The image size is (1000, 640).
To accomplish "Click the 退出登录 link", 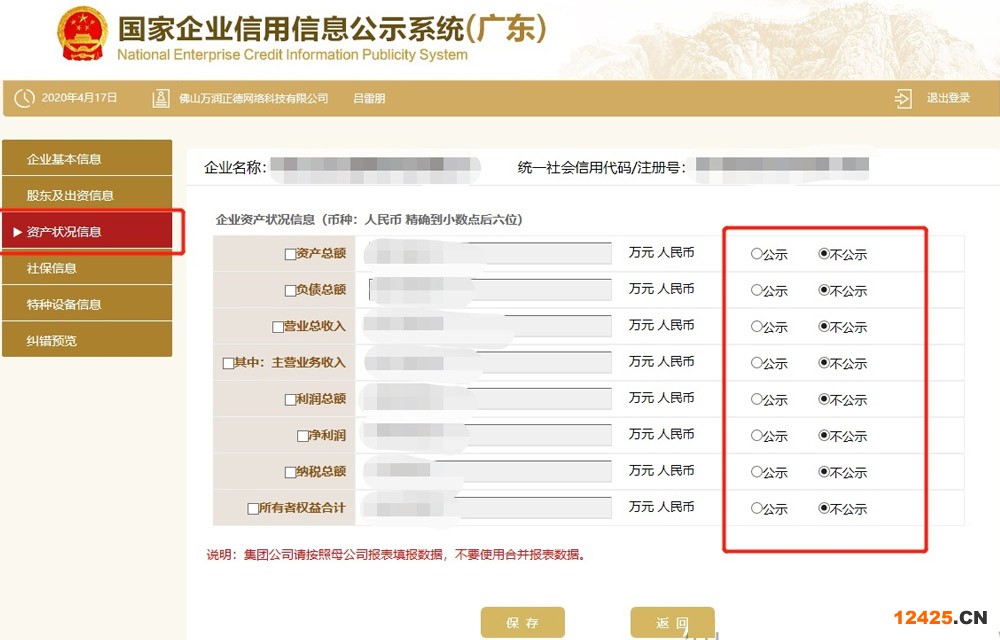I will point(948,98).
